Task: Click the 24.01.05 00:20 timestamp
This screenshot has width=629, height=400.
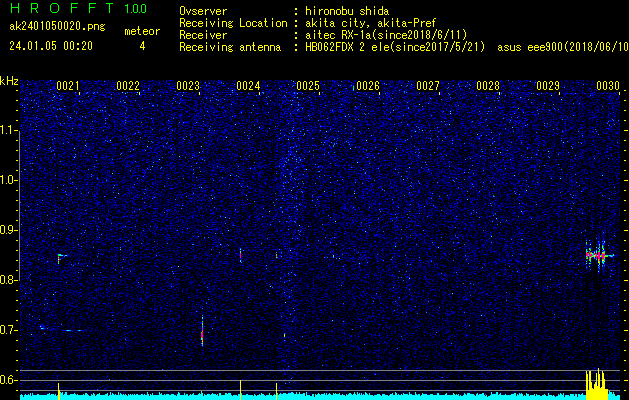Action: coord(50,45)
